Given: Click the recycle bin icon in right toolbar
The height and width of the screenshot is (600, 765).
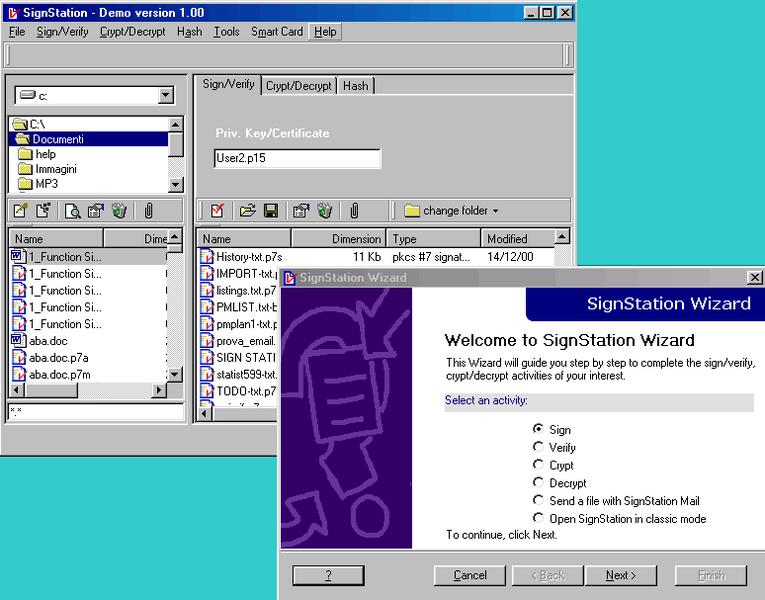Looking at the screenshot, I should click(324, 211).
